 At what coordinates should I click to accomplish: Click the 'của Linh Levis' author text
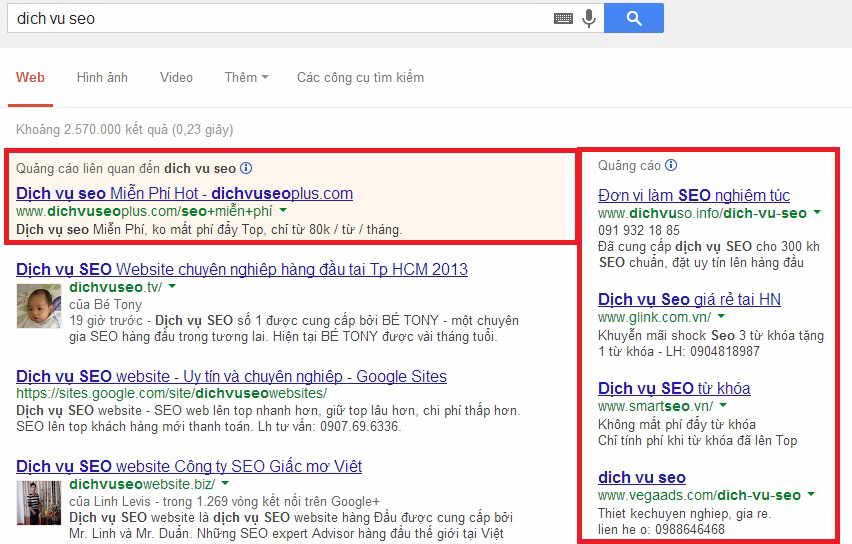tap(112, 501)
